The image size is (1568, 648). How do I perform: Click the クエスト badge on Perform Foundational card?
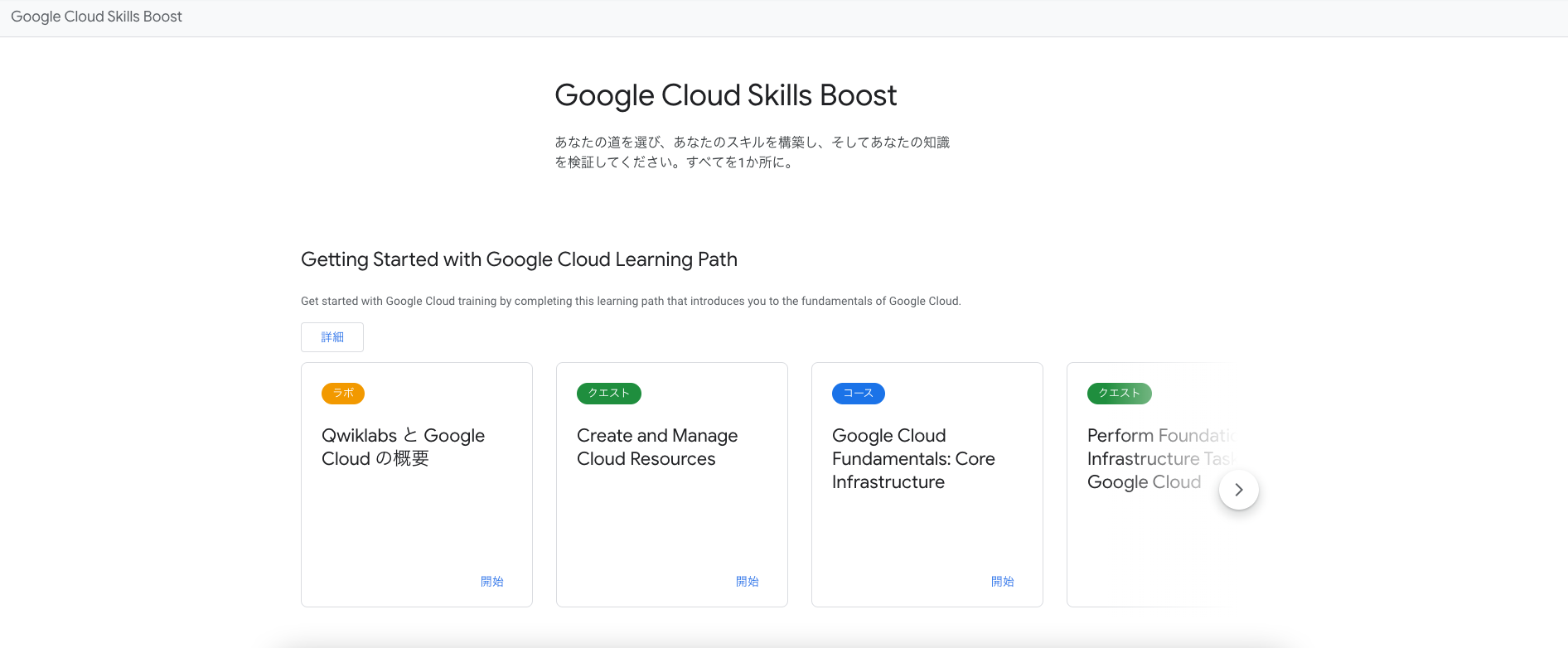[x=1119, y=394]
